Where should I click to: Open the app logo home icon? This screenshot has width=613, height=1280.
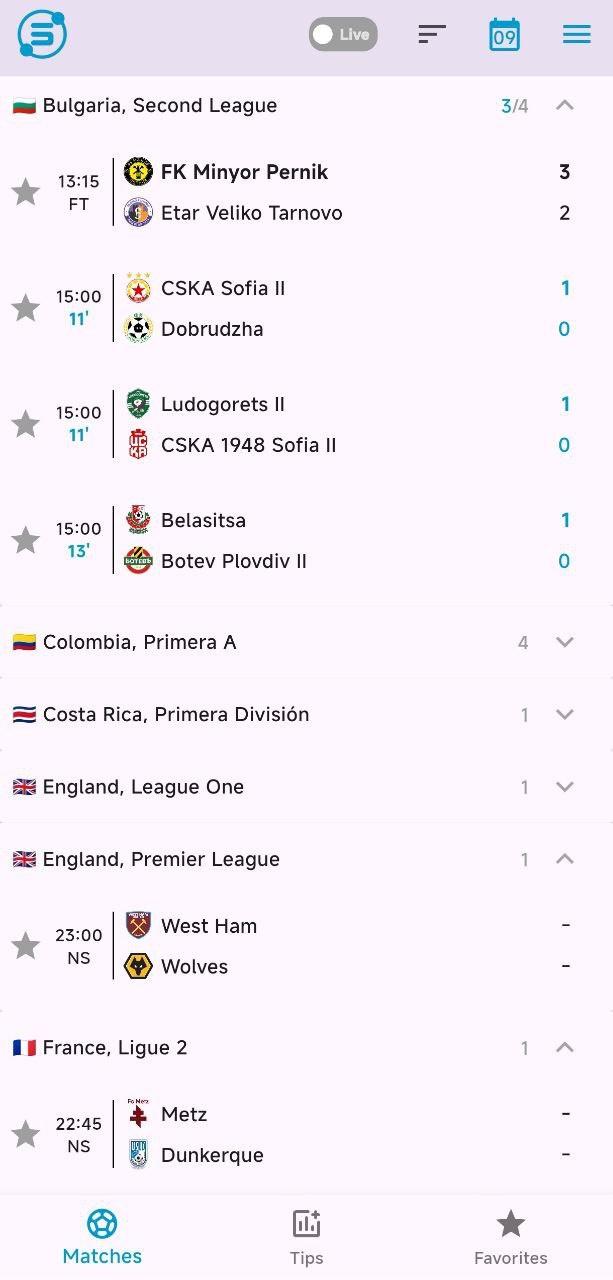[42, 33]
